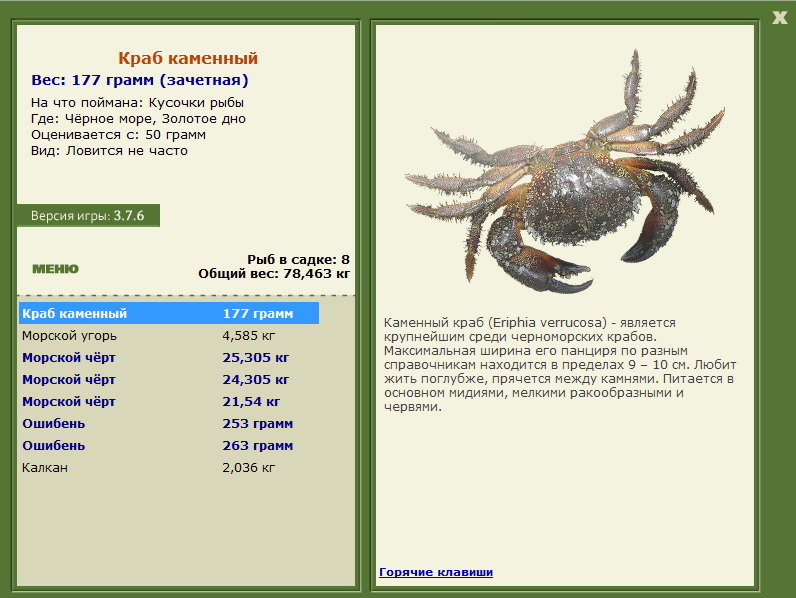796x598 pixels.
Task: Click the Eriphia verrucosa description text
Action: click(560, 364)
